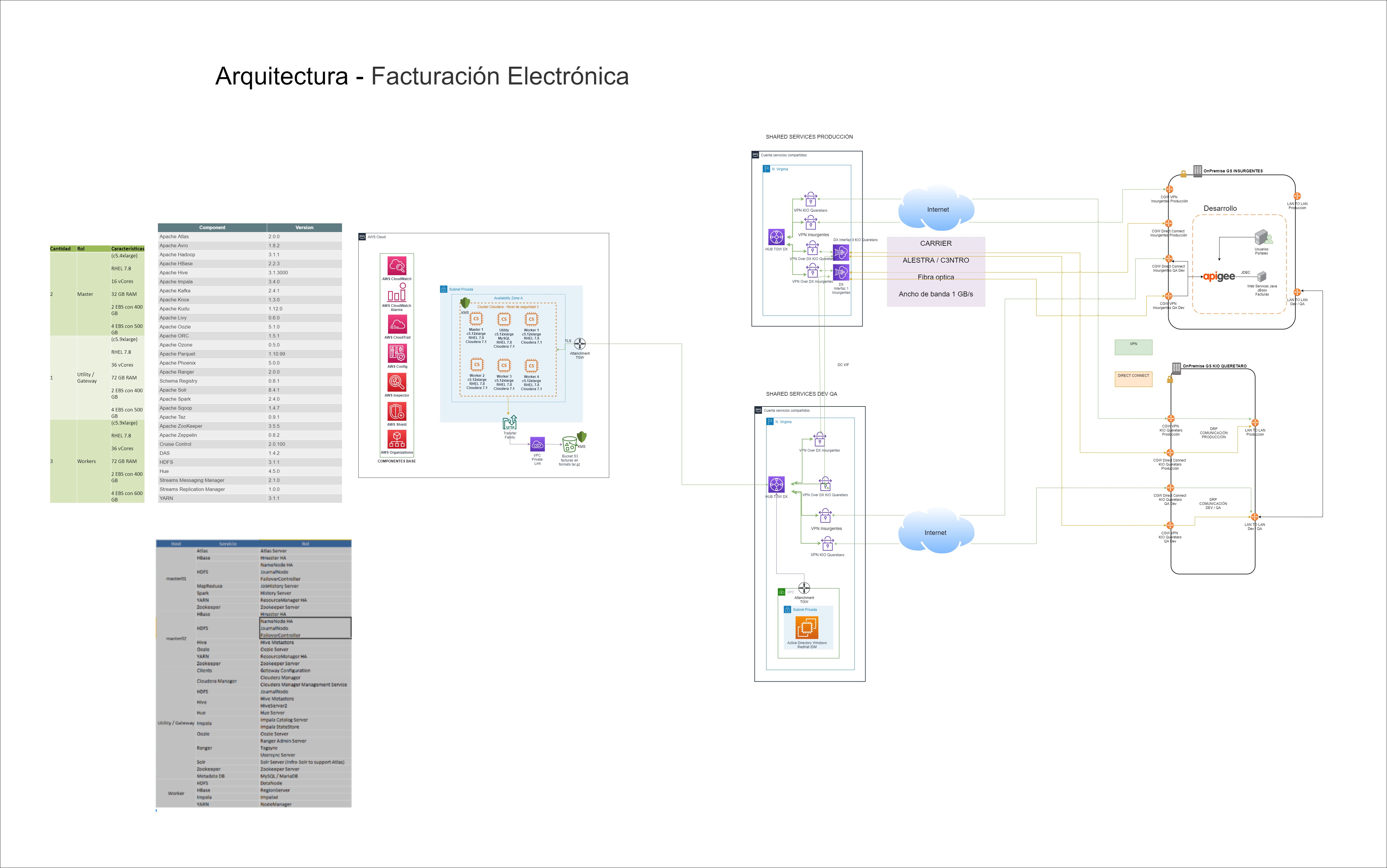Select the AWS CloudTrail icon
Image resolution: width=1387 pixels, height=868 pixels.
pos(397,324)
